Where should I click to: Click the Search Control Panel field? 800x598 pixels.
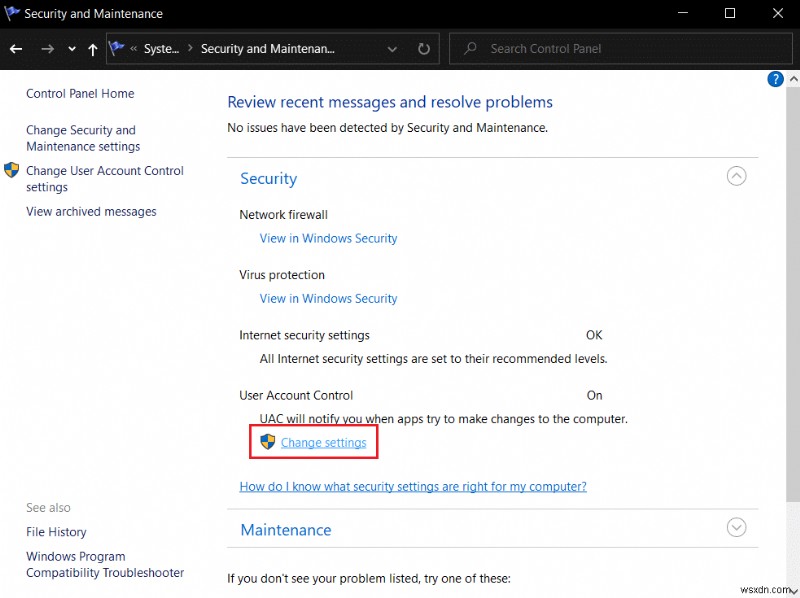coord(620,48)
